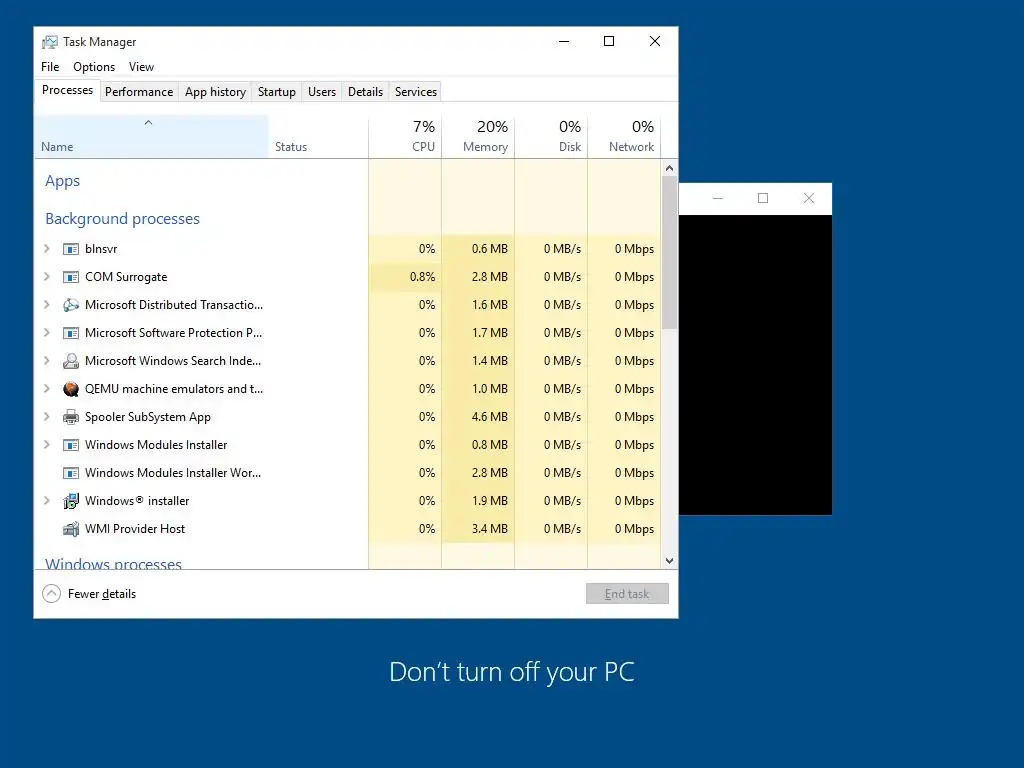Click the Windows installer icon
Screen dimensions: 1024x768
pos(71,501)
